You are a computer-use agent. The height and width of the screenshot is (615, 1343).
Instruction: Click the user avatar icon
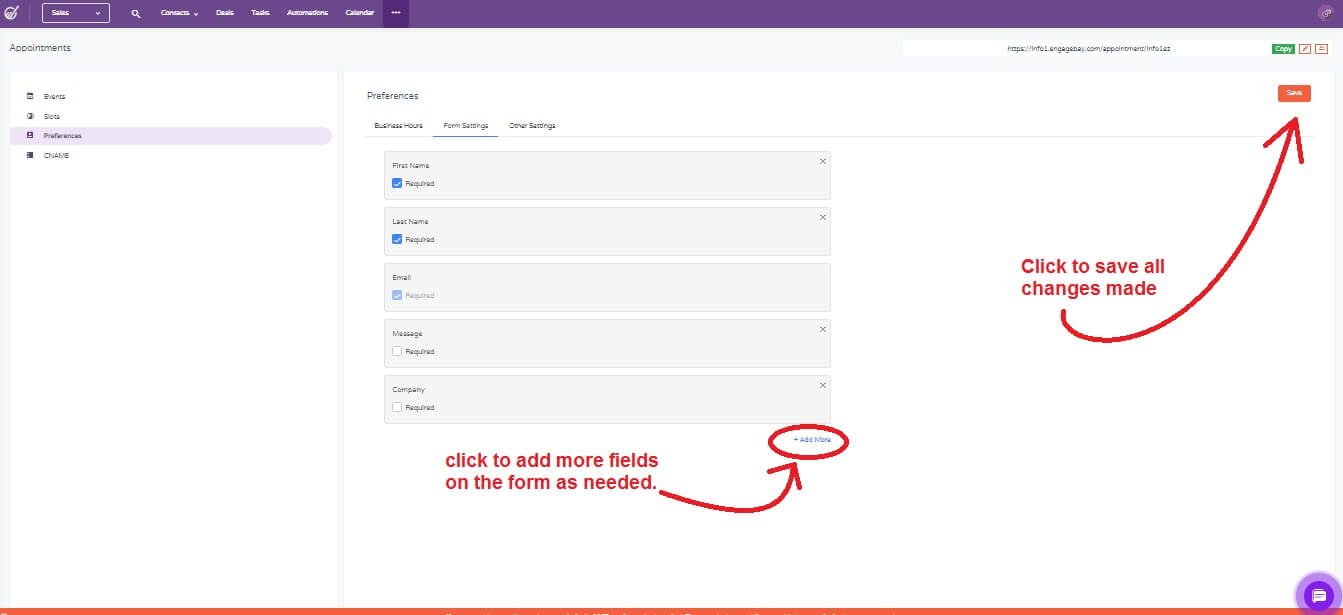[1325, 13]
